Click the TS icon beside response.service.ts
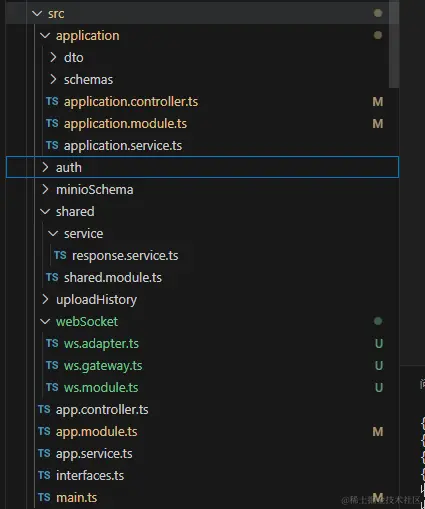Screen dimensions: 425x509 click(x=60, y=255)
